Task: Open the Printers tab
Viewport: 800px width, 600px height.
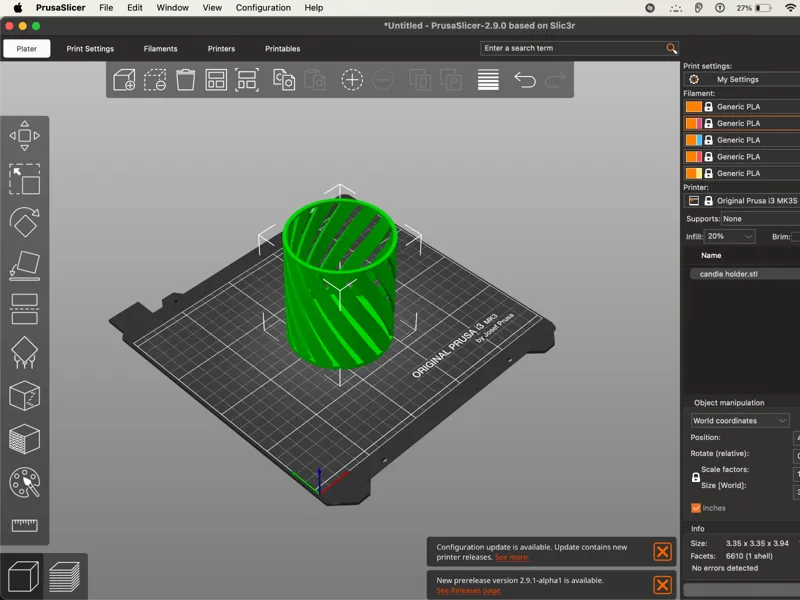Action: pos(221,48)
